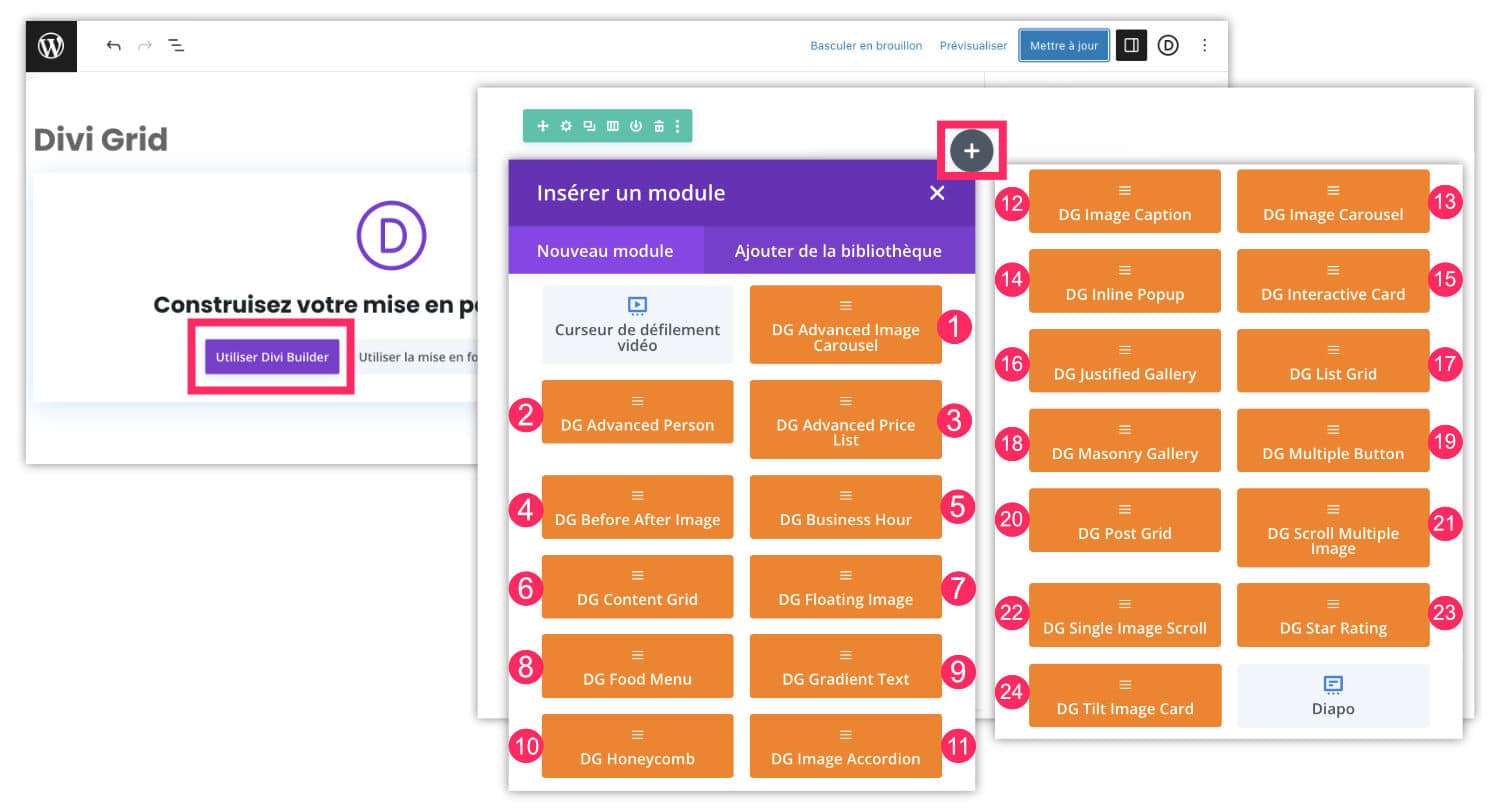The height and width of the screenshot is (811, 1500).
Task: Redo the change in WordPress editor
Action: pos(145,46)
